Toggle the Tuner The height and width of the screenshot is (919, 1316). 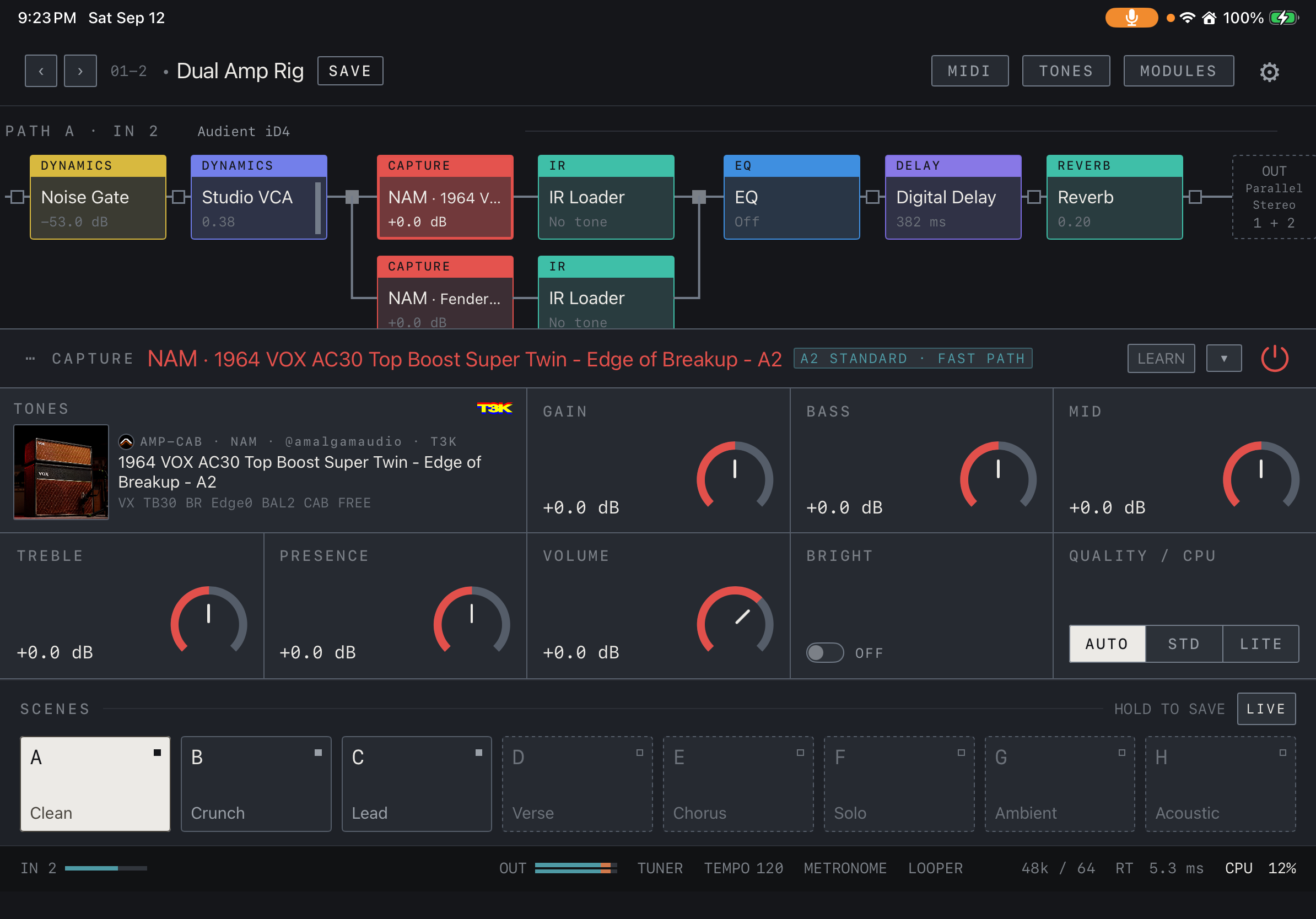tap(660, 868)
